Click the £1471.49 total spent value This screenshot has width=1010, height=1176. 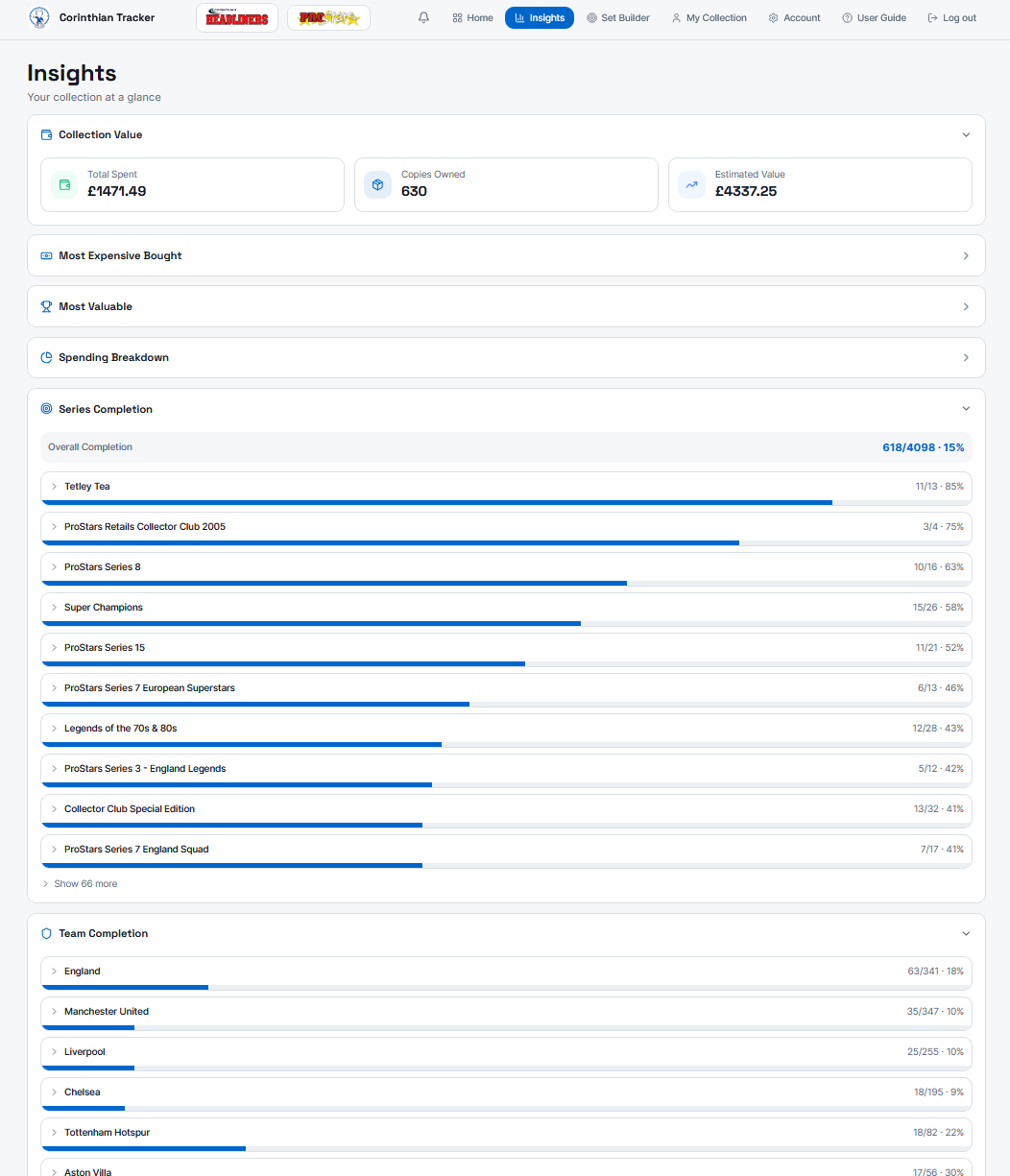117,191
